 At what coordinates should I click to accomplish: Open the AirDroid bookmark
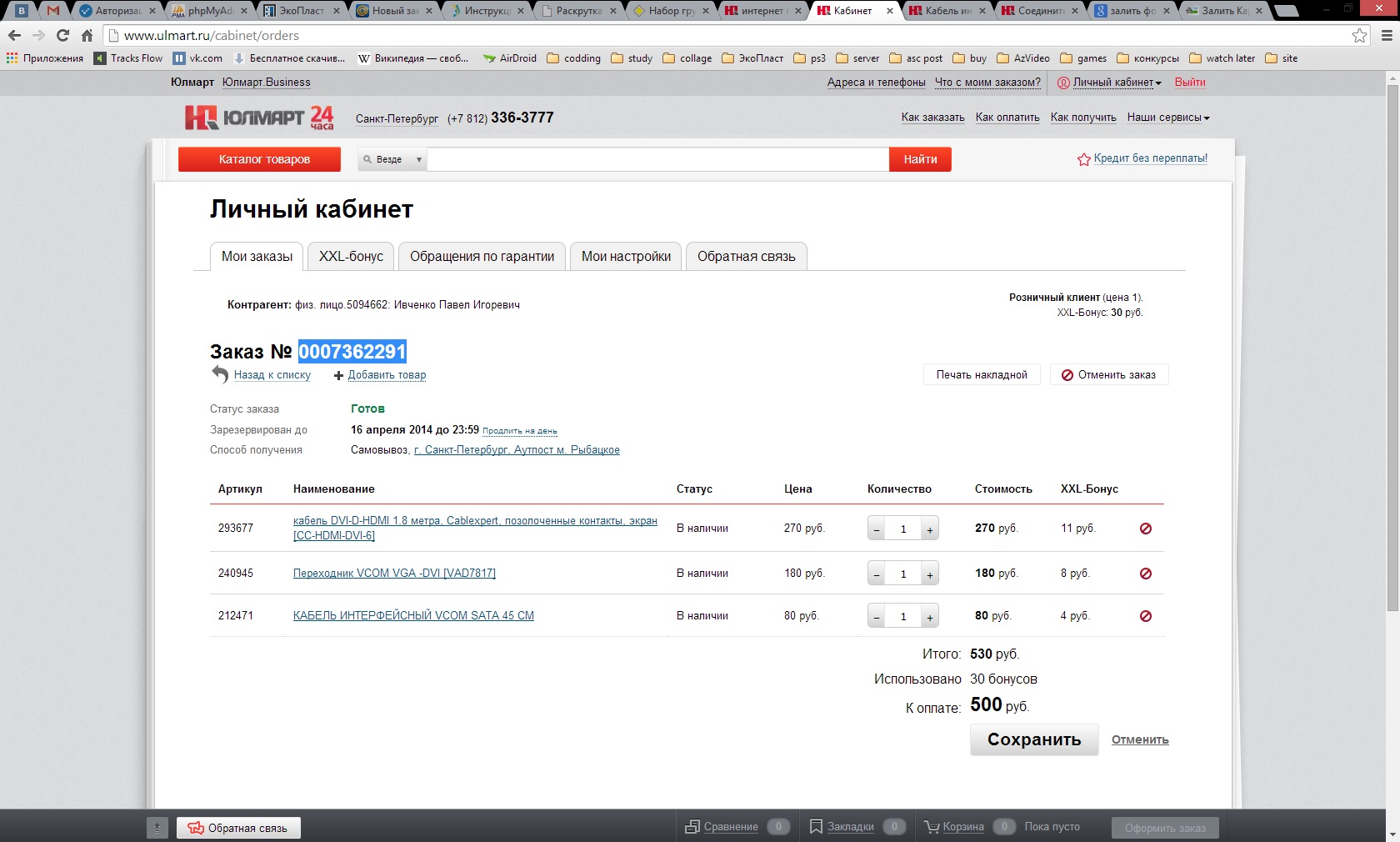coord(510,58)
